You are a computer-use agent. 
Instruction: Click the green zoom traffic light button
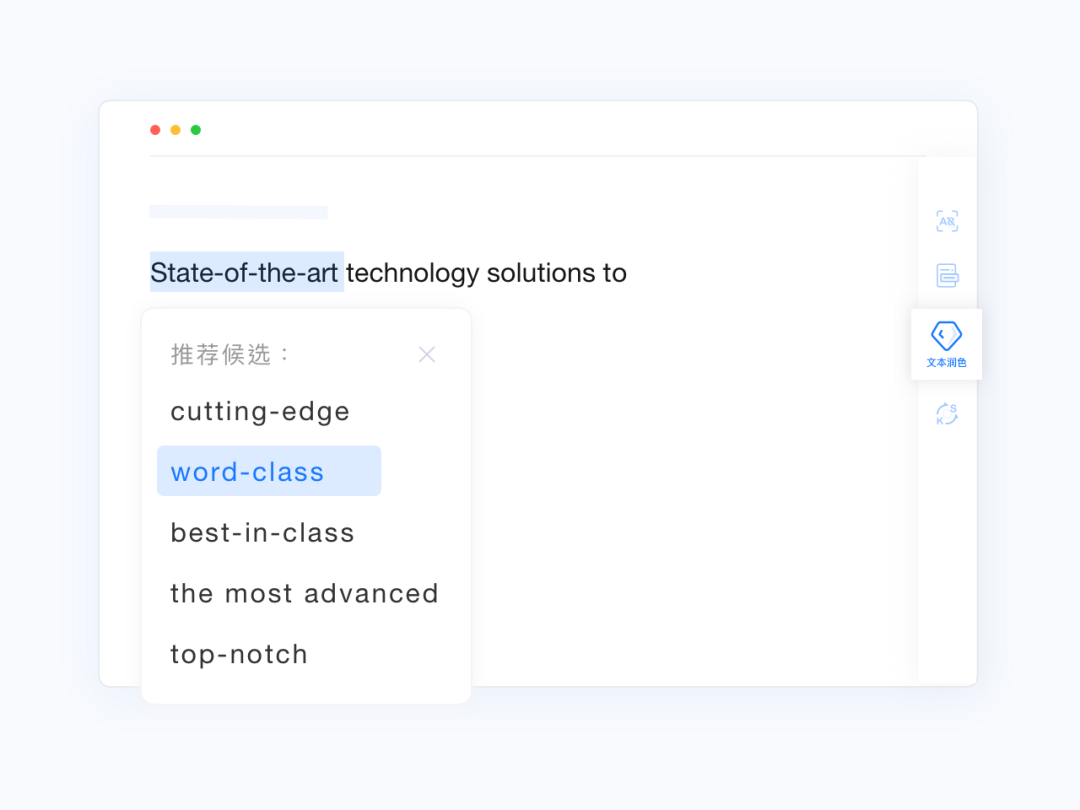(x=196, y=129)
